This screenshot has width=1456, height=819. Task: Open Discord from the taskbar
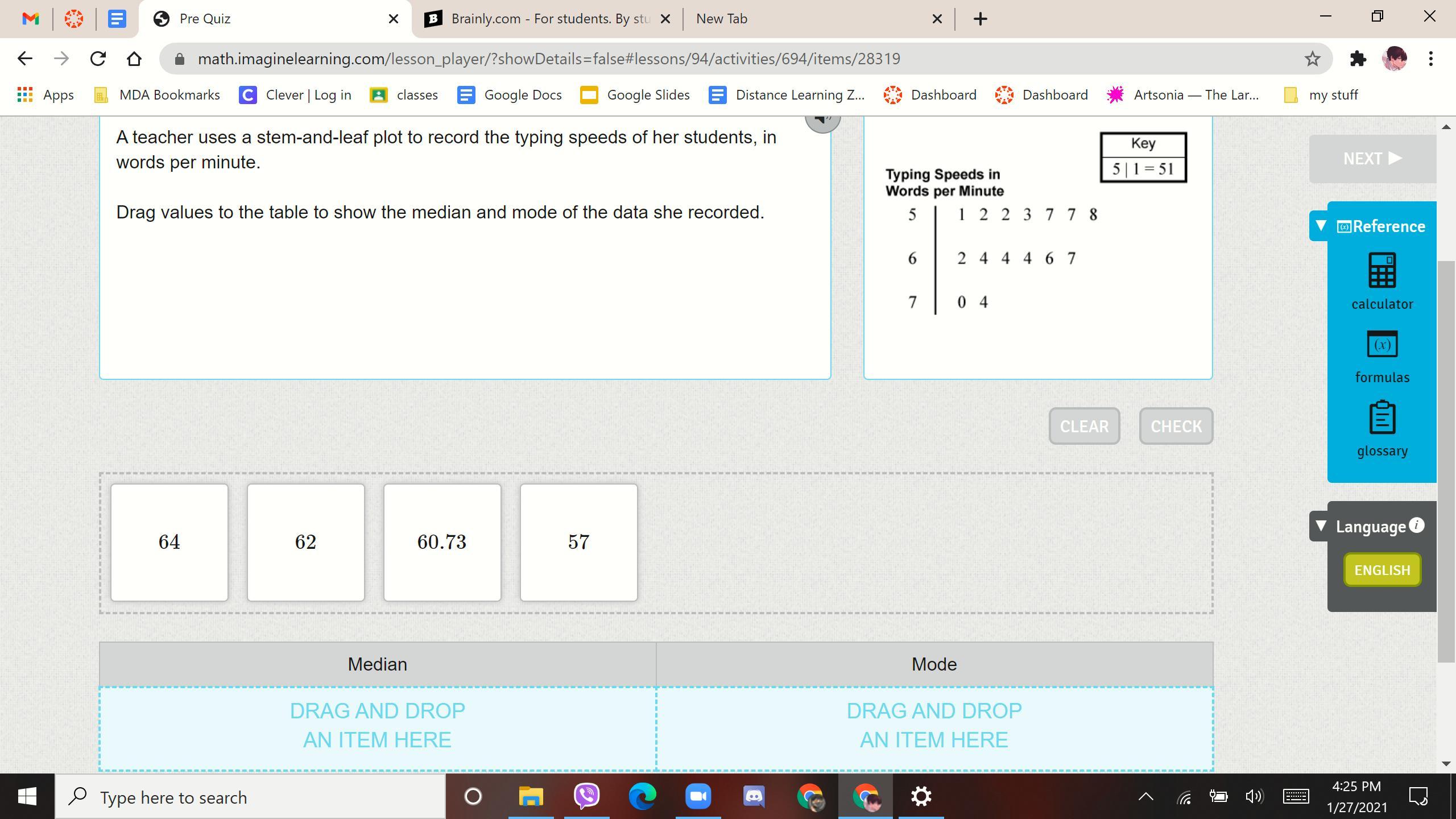(x=754, y=796)
